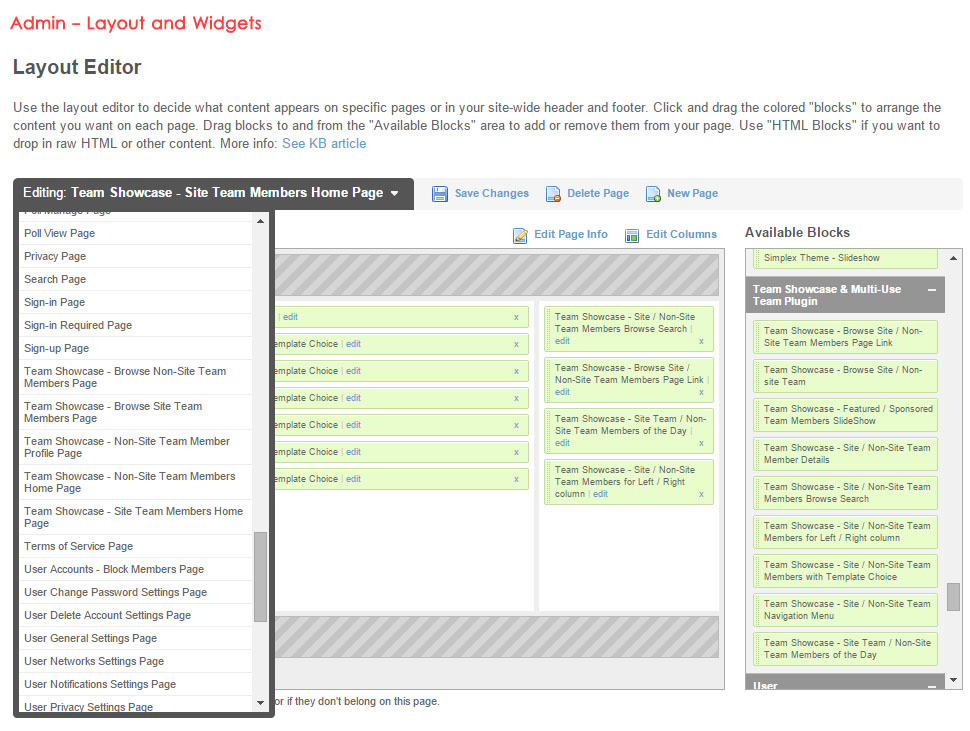Click the Save Changes disk icon
Image resolution: width=970 pixels, height=731 pixels.
[440, 194]
